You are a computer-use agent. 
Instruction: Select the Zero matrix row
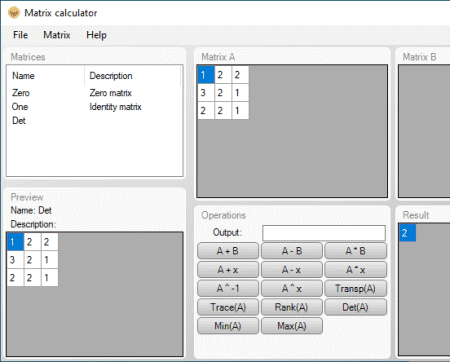coord(94,93)
